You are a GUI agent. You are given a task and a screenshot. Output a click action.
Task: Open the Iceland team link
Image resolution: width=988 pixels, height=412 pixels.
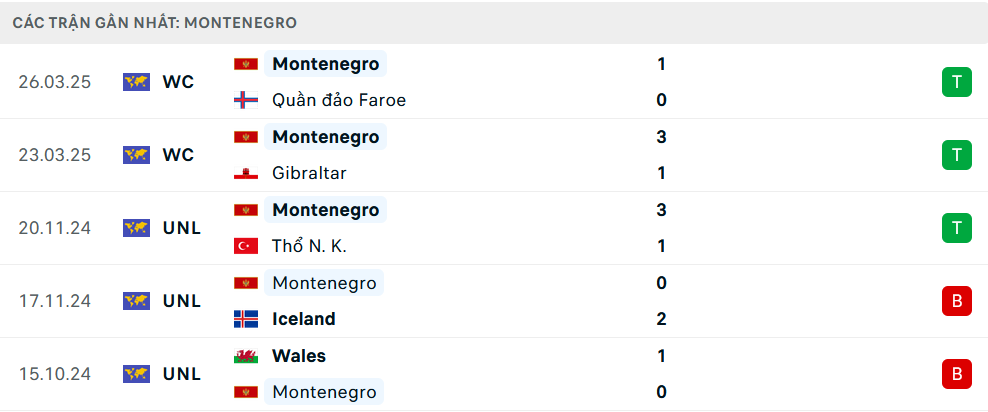point(304,319)
